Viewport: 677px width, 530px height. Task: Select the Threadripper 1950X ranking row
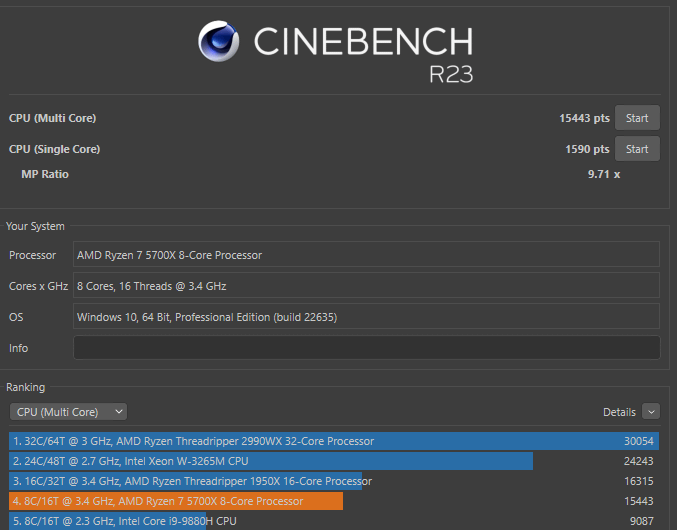click(x=334, y=481)
